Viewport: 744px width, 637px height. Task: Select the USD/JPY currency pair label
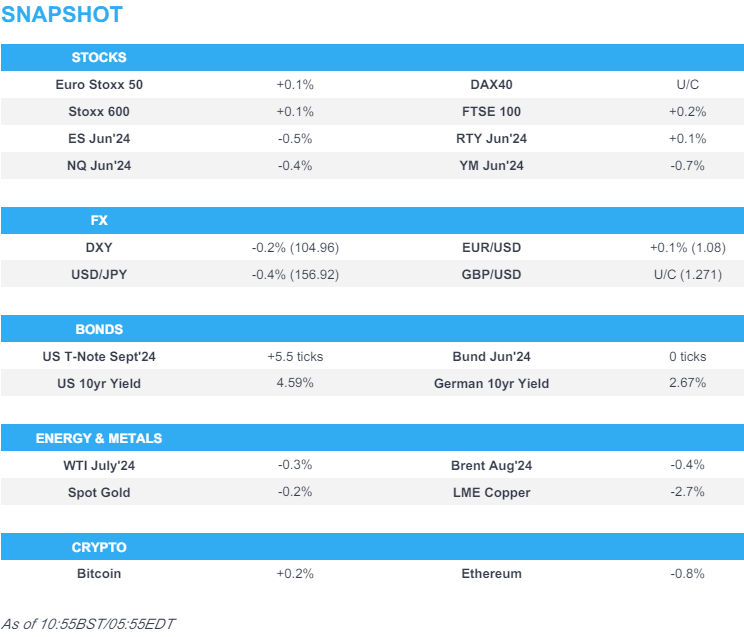coord(99,275)
